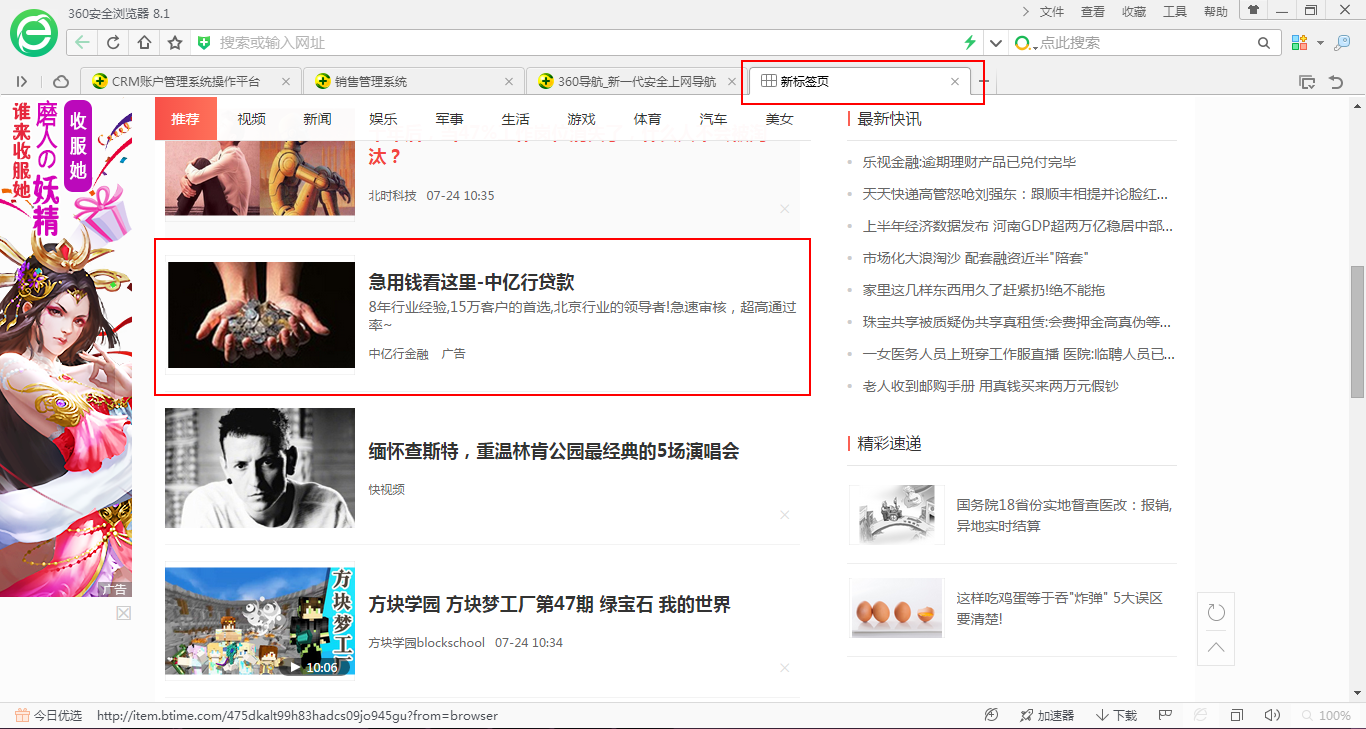Toggle the lightning speed mode in address bar
The width and height of the screenshot is (1366, 729).
(x=969, y=43)
